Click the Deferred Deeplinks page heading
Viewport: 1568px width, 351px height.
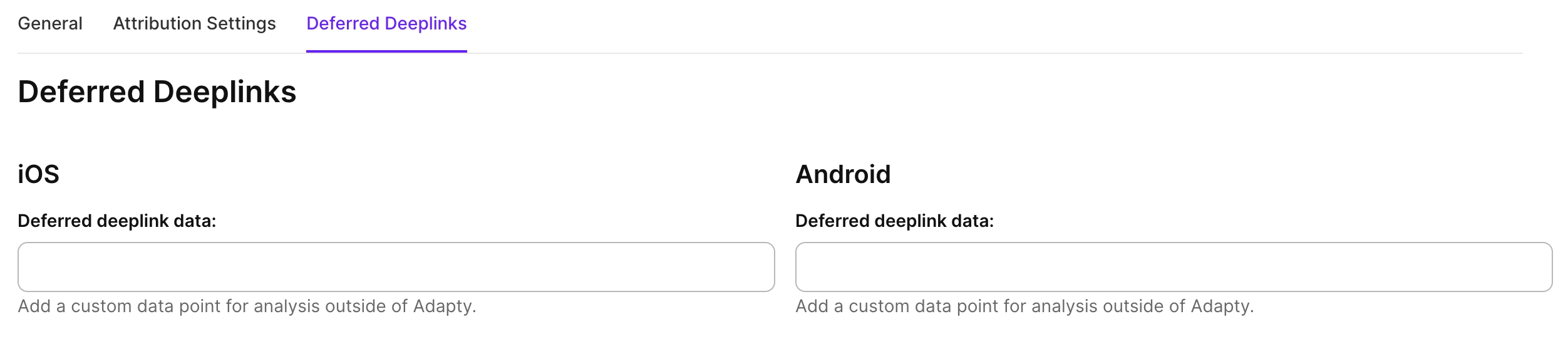[157, 92]
